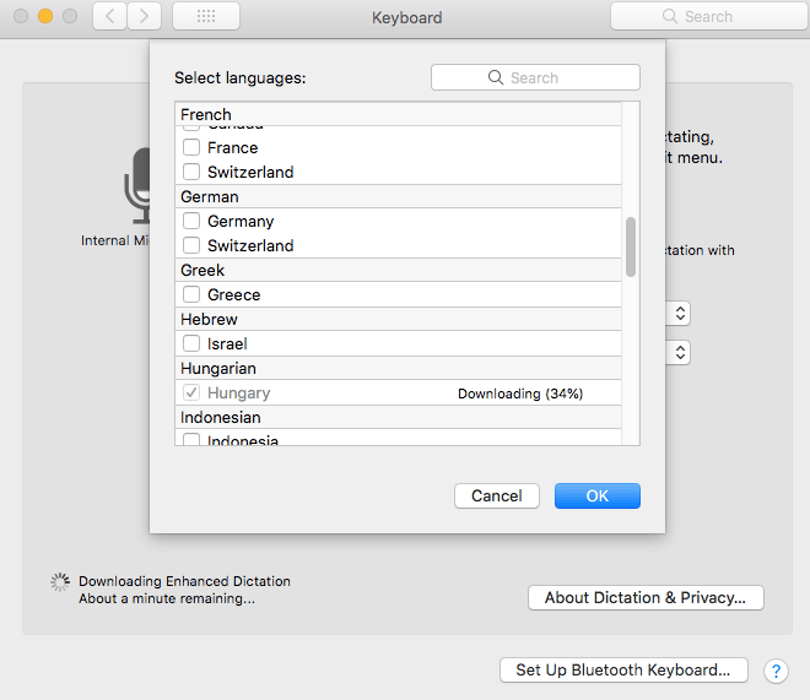Select the Internal Microphone icon
810x700 pixels.
[137, 186]
